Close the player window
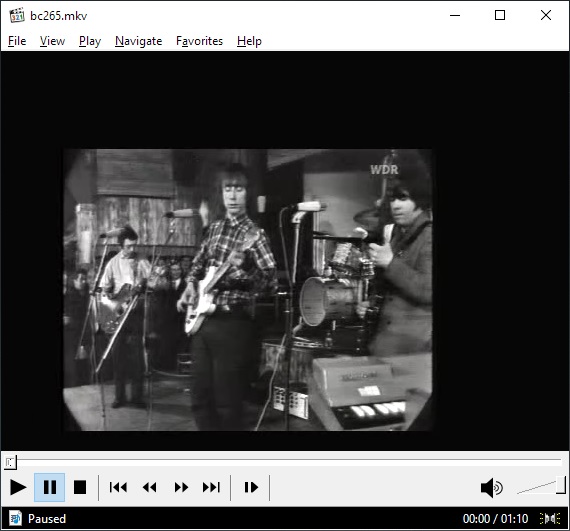This screenshot has height=531, width=570. [546, 15]
